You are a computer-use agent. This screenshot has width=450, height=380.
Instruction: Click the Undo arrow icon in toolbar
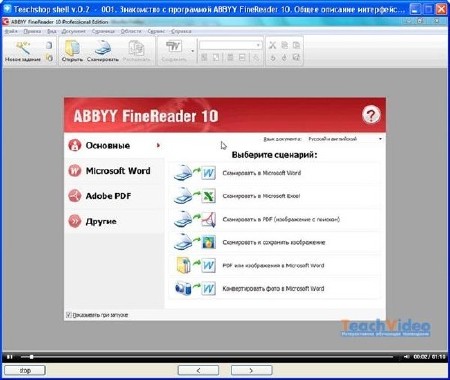[x=273, y=57]
